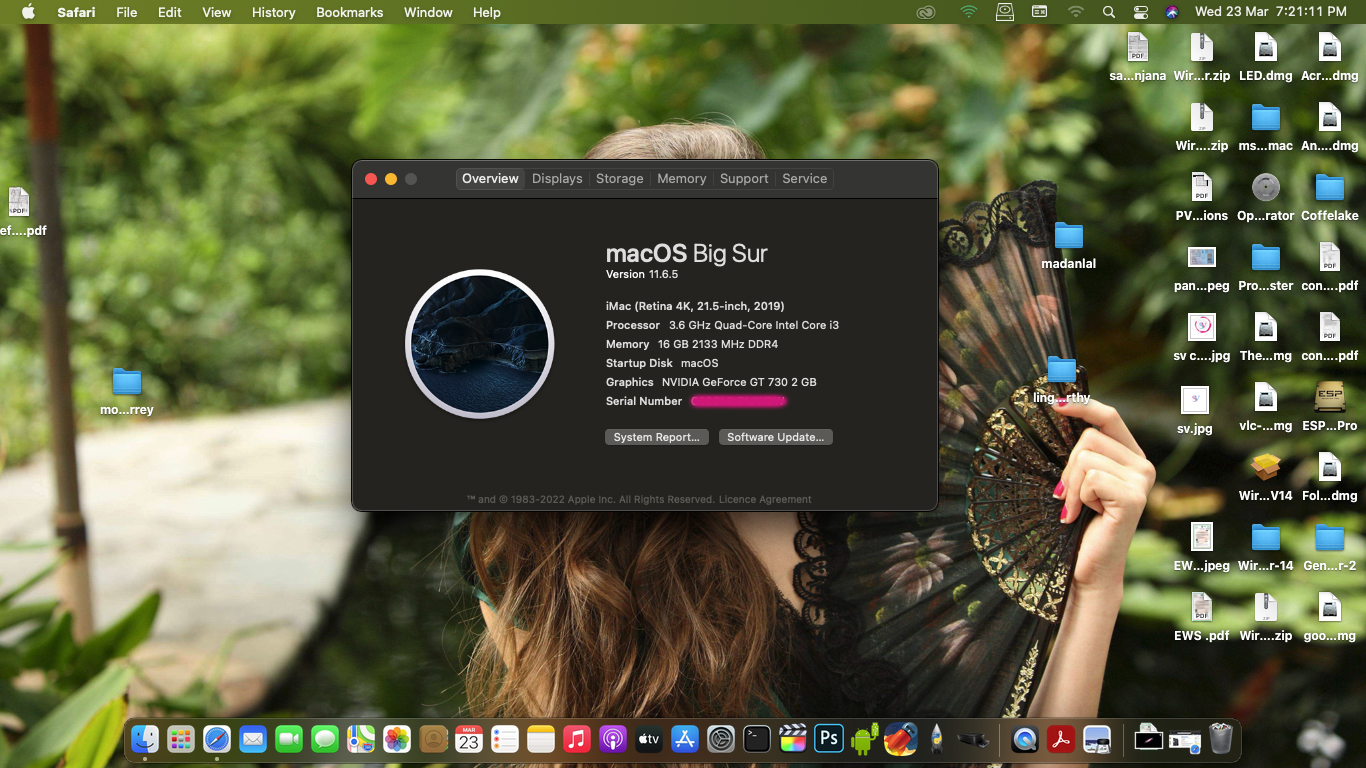Select the Storage tab

(619, 179)
